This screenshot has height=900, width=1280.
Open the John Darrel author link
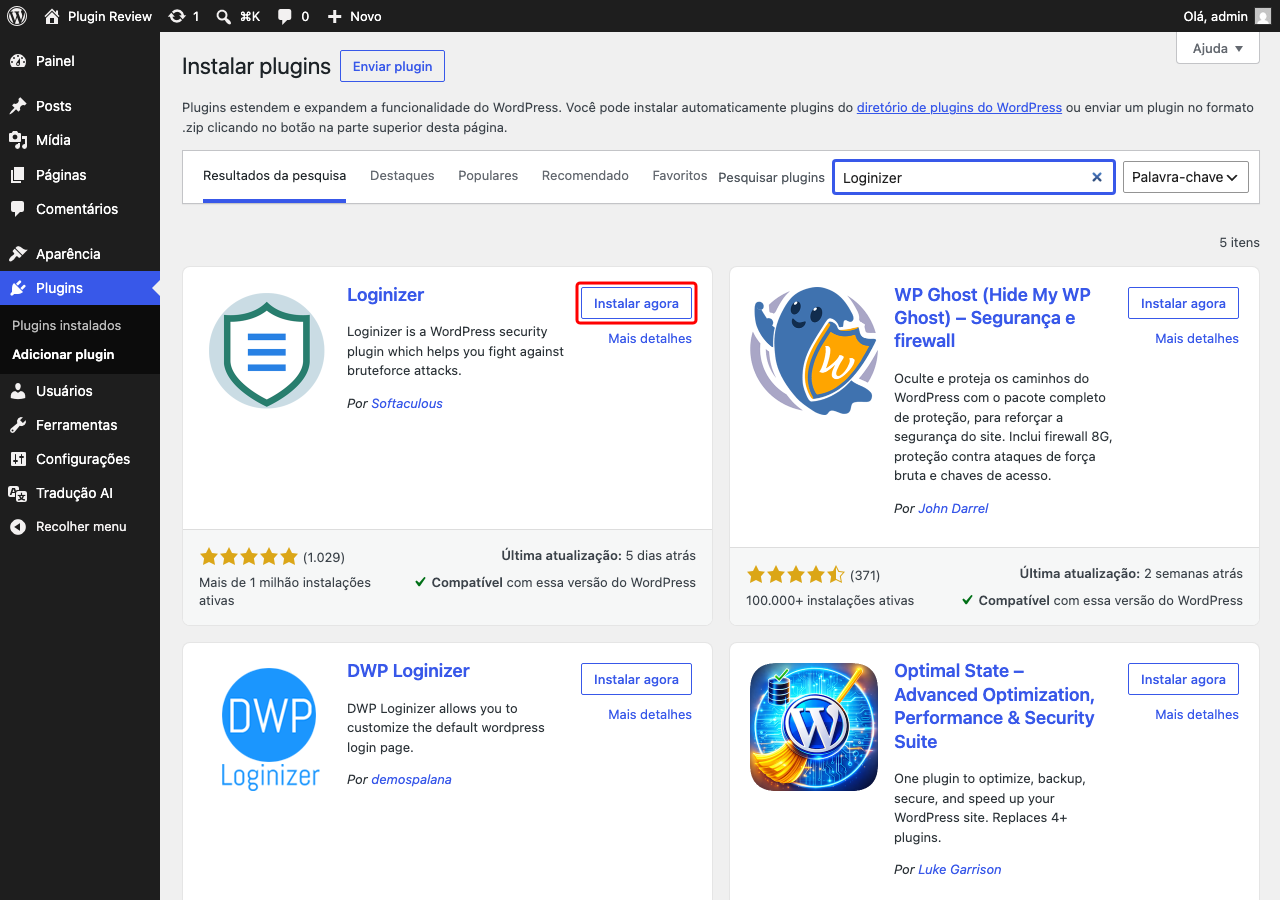pos(953,508)
